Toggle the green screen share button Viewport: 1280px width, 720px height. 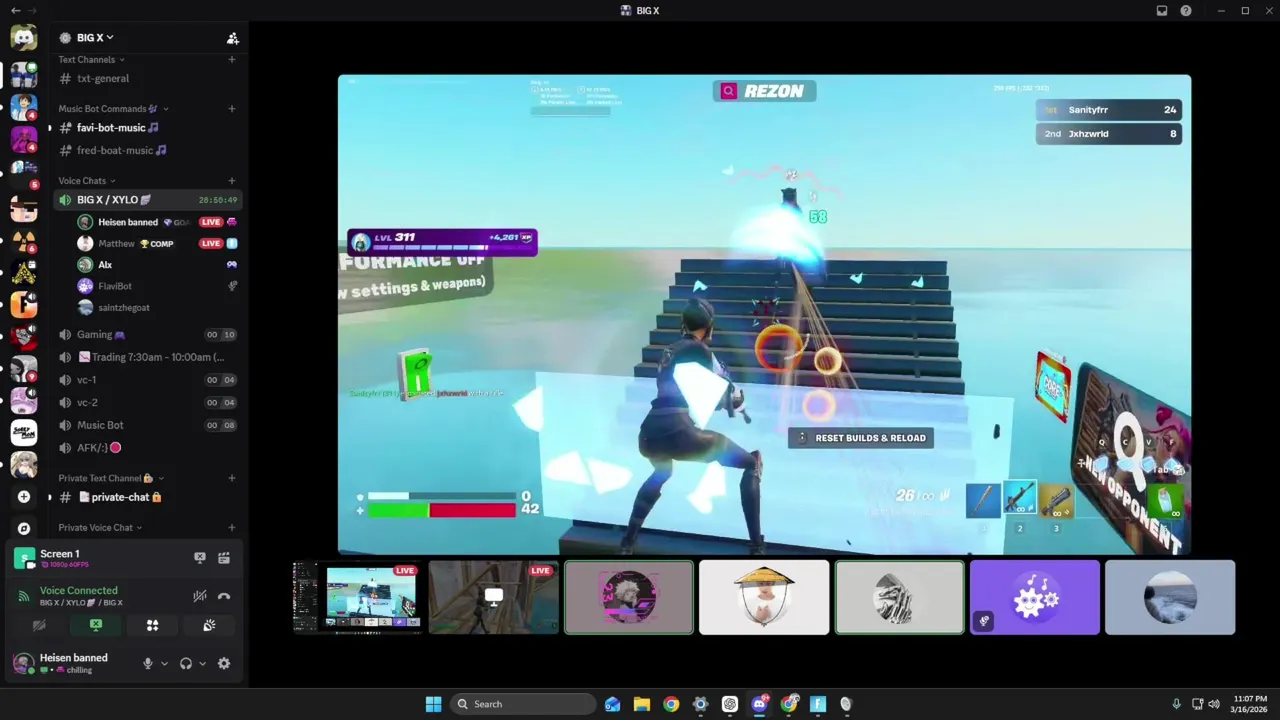pos(96,625)
